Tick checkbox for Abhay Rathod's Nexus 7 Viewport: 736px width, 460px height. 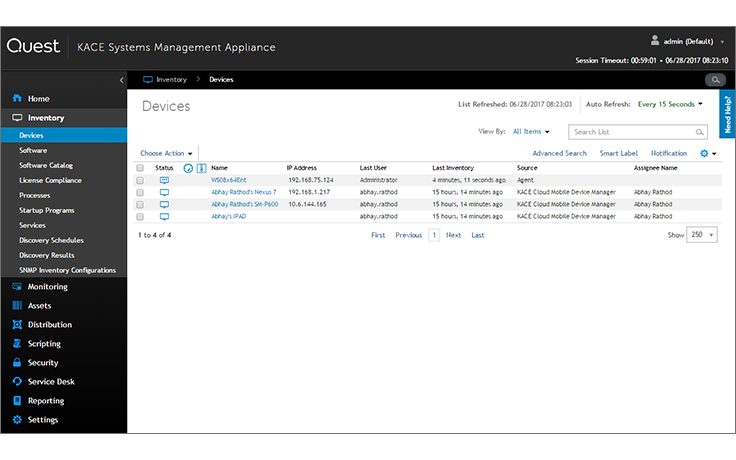pos(140,192)
